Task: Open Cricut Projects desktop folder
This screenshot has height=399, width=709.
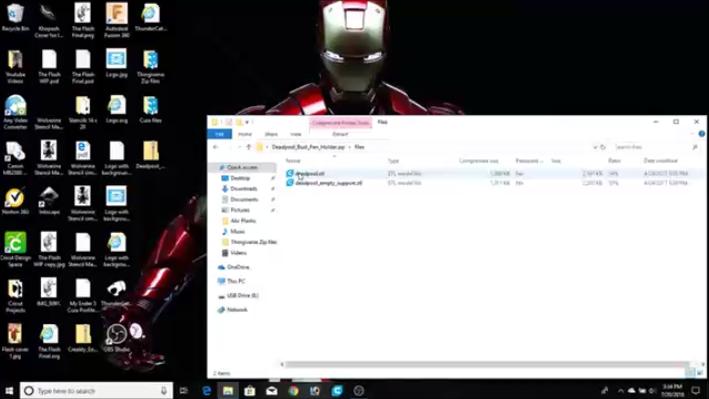Action: 15,296
